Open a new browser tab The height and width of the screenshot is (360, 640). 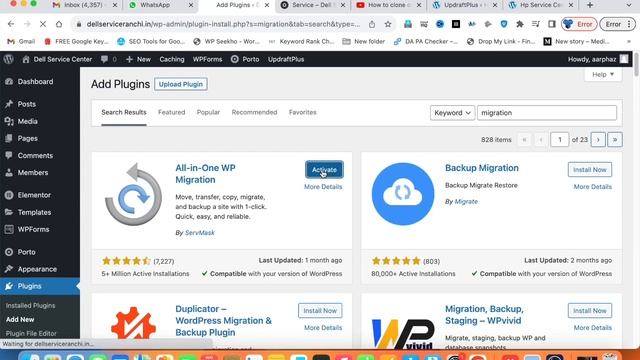pos(590,5)
